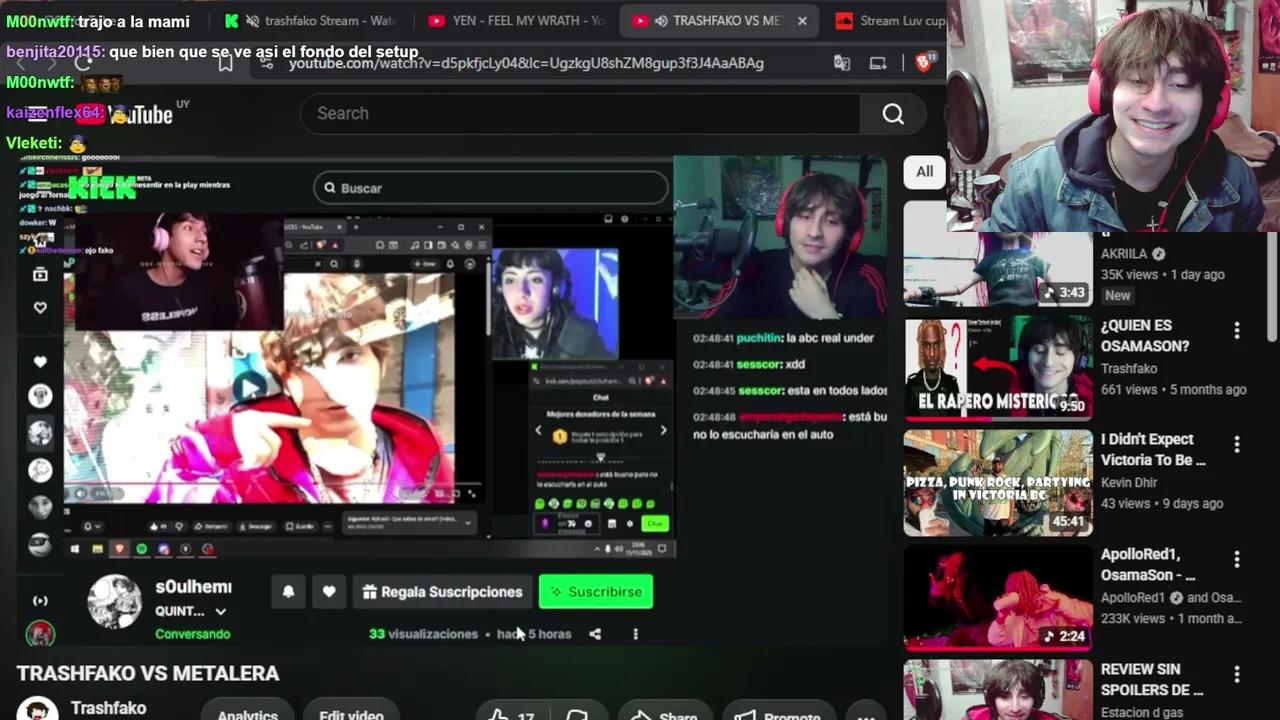
Task: Click the right arrow in top donors panel
Action: click(x=663, y=431)
